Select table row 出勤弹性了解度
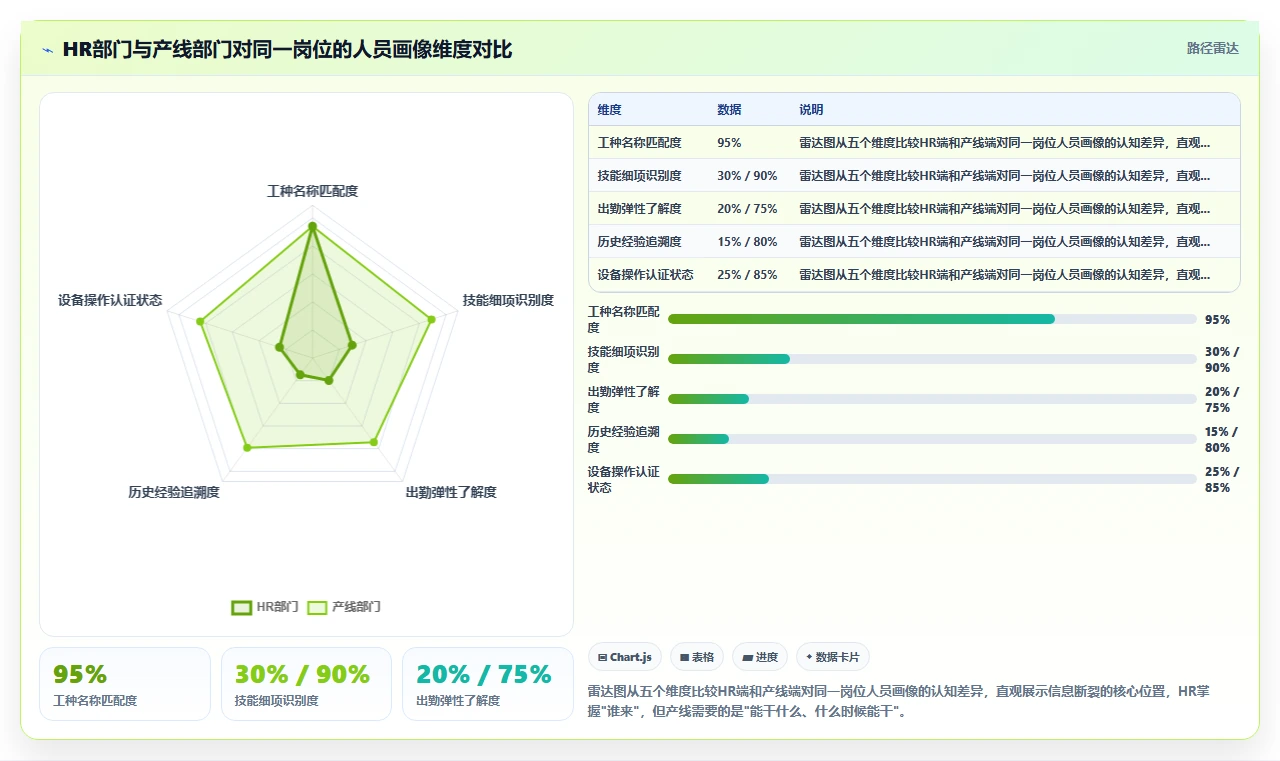Image resolution: width=1280 pixels, height=761 pixels. pyautogui.click(x=914, y=209)
